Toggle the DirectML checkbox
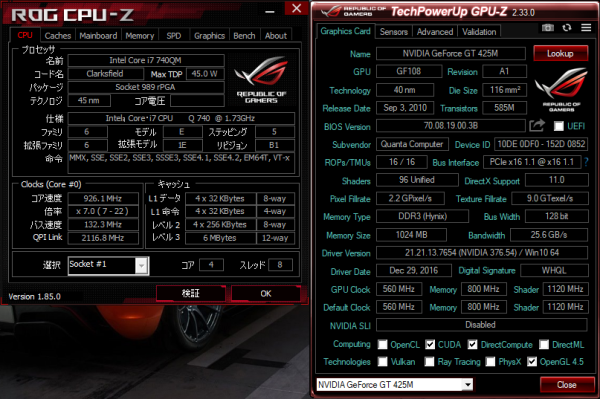 [544, 344]
